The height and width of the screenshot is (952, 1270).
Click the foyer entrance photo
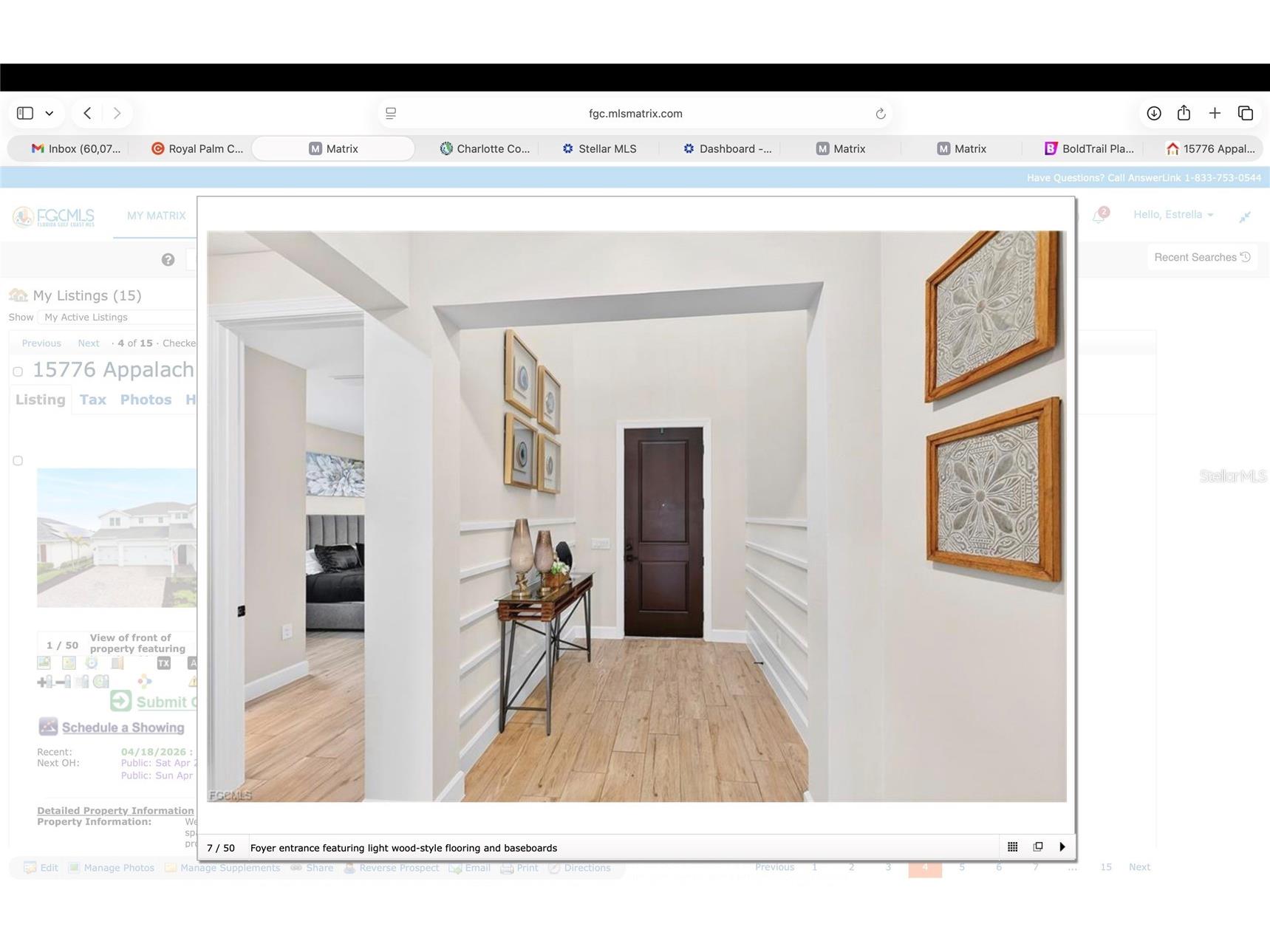[x=636, y=516]
